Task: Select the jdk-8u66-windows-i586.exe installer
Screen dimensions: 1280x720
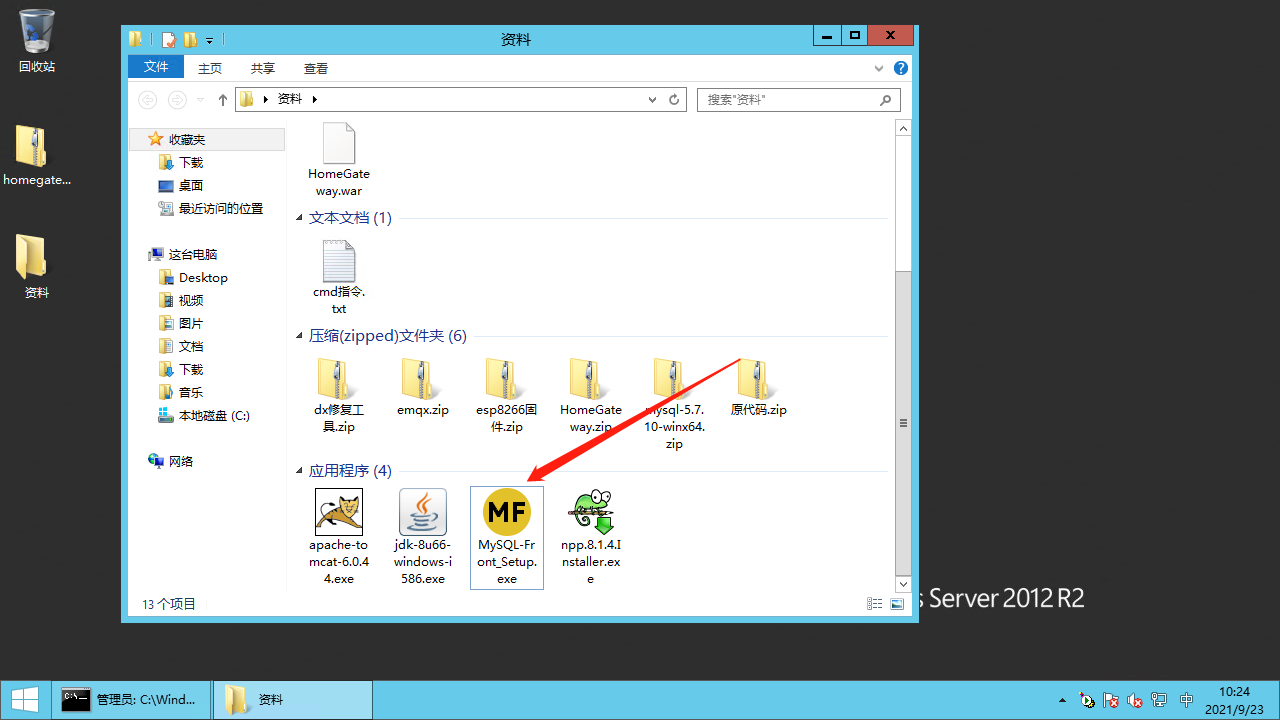Action: click(423, 537)
